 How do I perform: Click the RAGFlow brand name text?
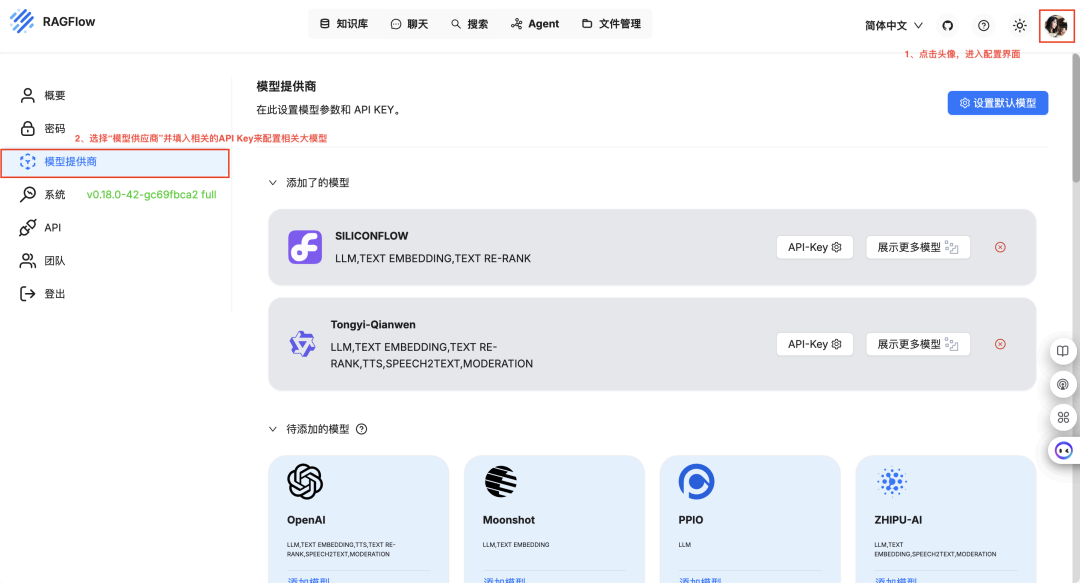69,22
